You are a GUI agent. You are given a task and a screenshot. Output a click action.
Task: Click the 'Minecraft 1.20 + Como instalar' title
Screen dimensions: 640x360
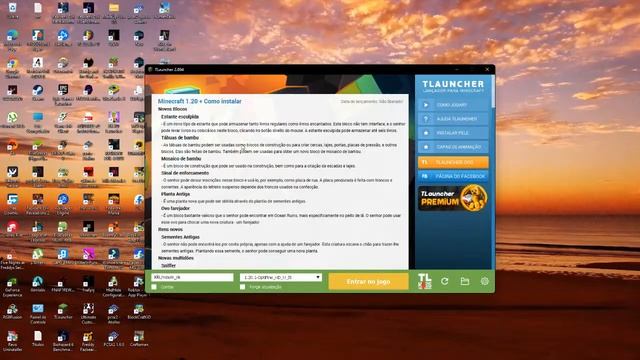(200, 101)
